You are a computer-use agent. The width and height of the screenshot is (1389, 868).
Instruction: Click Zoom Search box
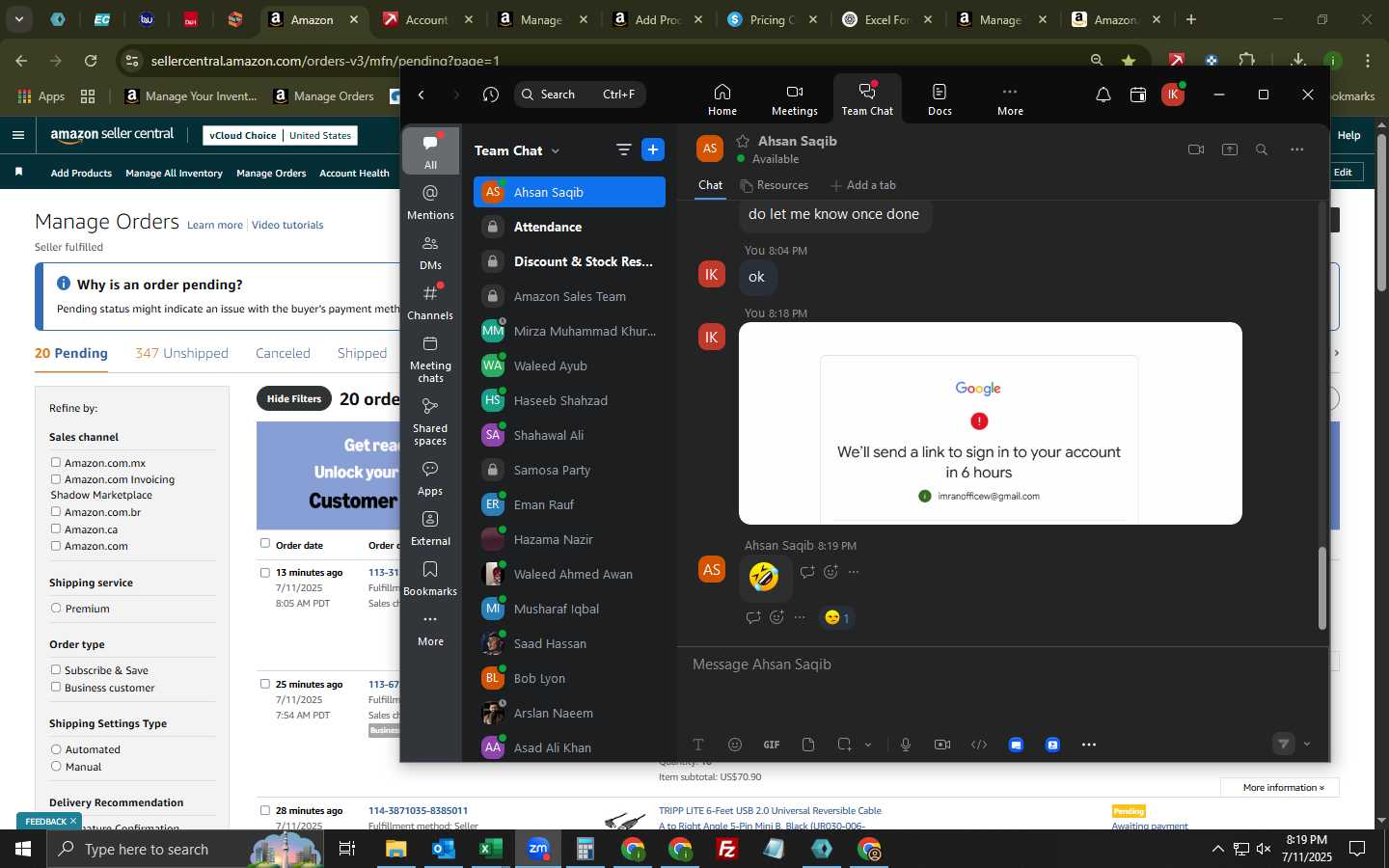click(580, 95)
